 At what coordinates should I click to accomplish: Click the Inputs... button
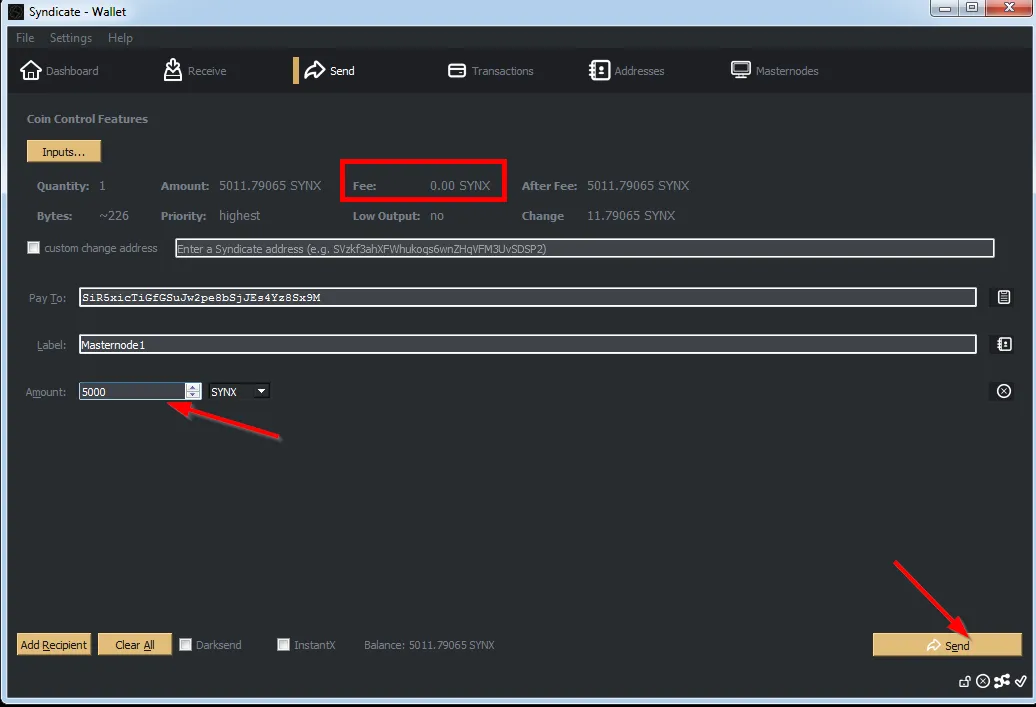[64, 151]
